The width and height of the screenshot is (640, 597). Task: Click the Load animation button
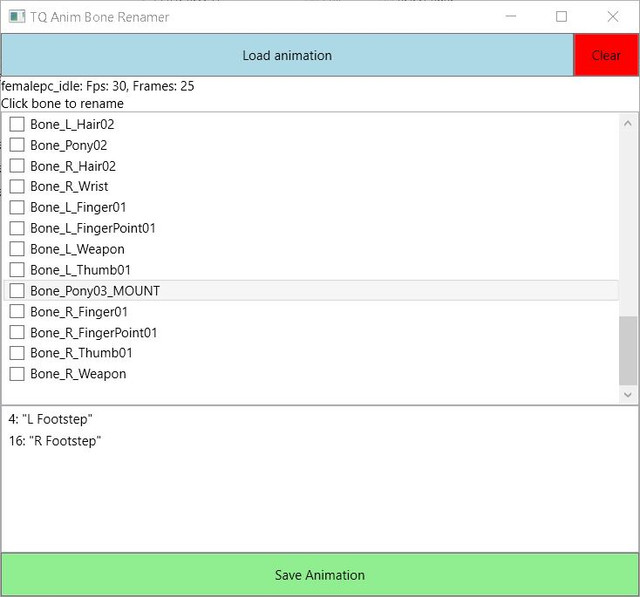coord(287,55)
